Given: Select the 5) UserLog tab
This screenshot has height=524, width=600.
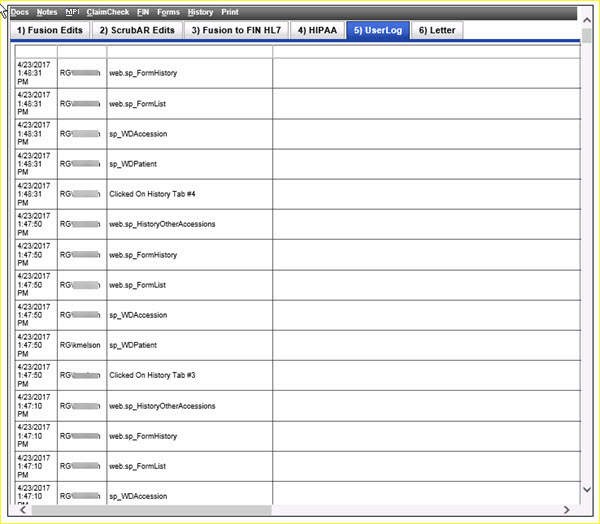Looking at the screenshot, I should tap(376, 31).
